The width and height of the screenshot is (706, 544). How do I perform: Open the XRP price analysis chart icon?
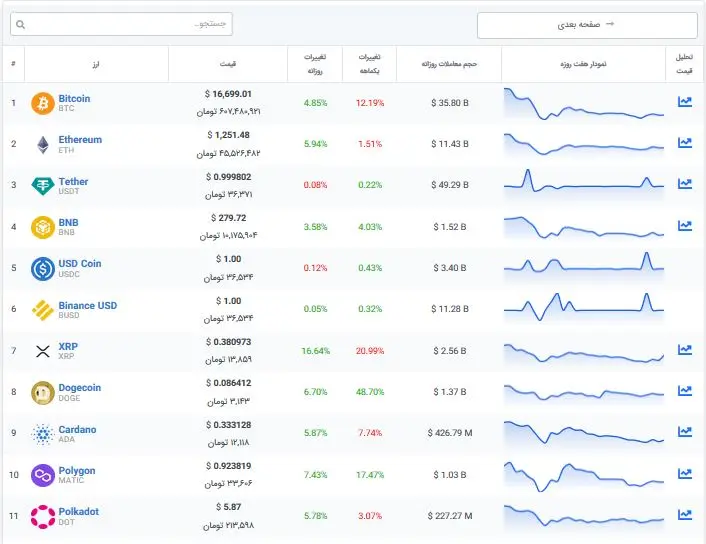click(x=684, y=349)
